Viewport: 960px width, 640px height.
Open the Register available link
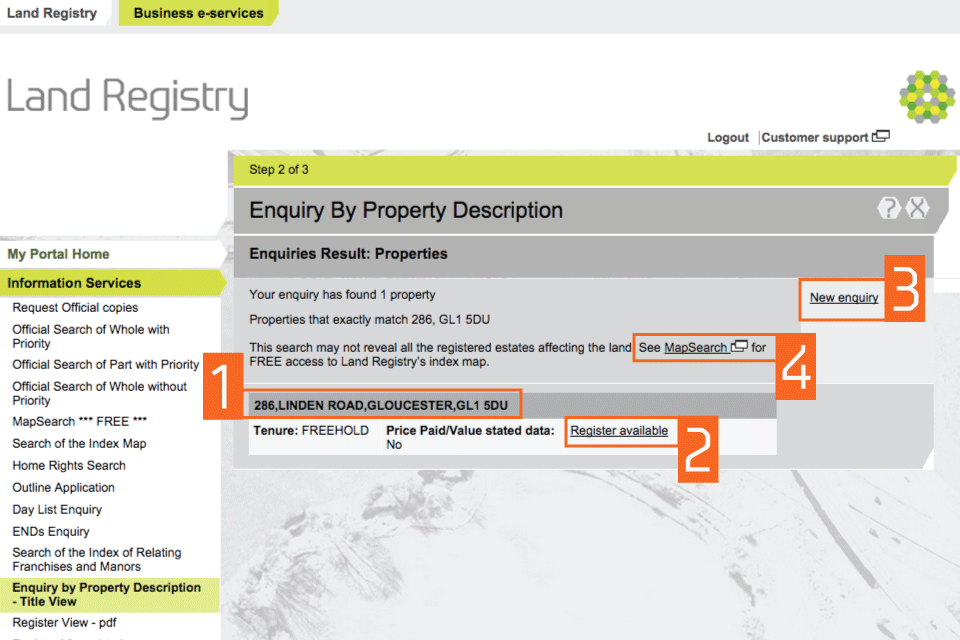pos(619,431)
